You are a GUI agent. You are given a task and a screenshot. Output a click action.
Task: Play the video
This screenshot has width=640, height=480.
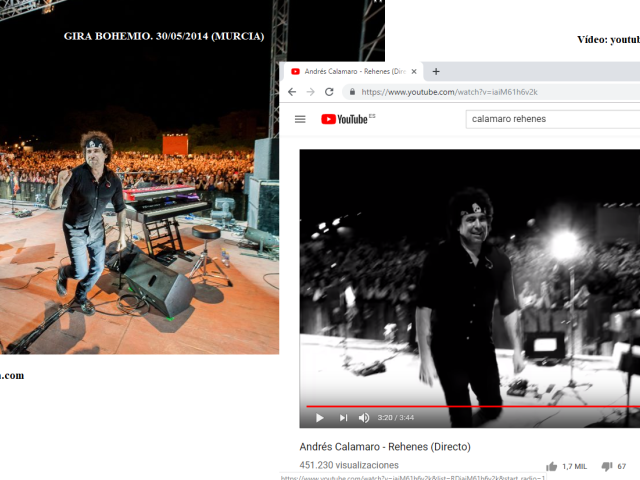pyautogui.click(x=320, y=418)
